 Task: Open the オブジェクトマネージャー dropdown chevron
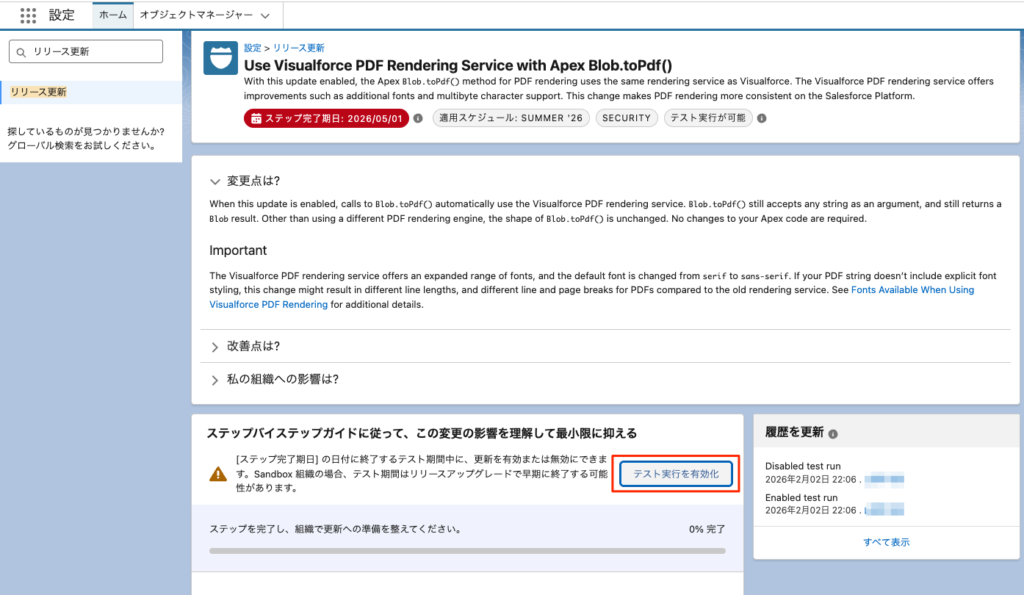(264, 16)
